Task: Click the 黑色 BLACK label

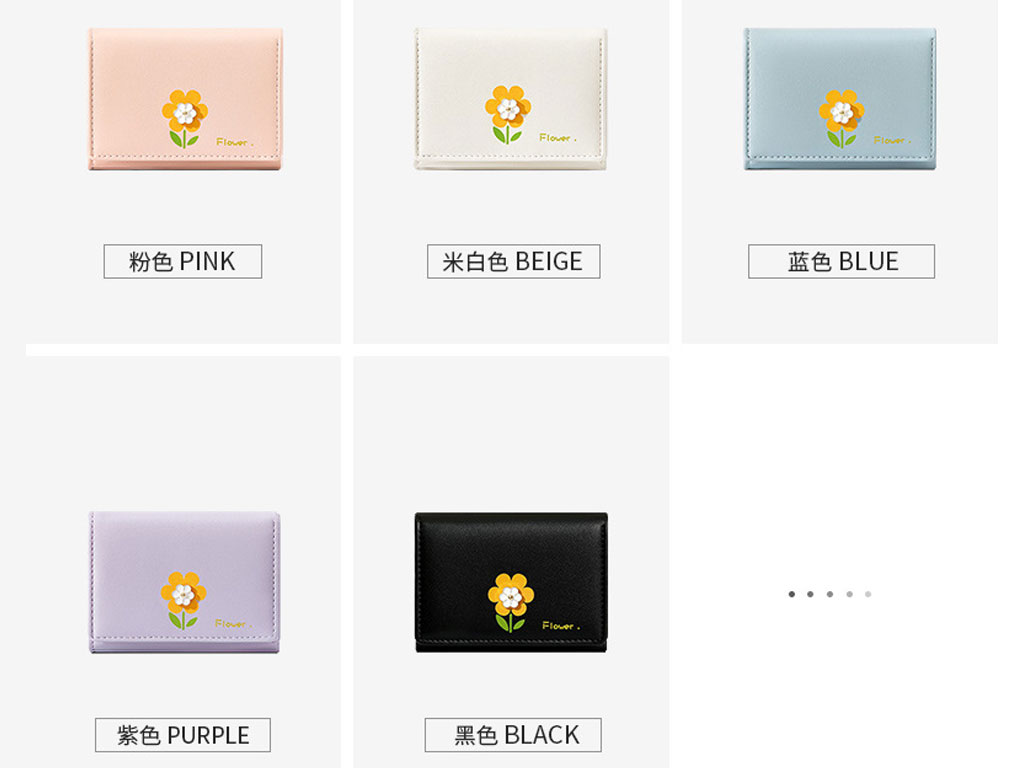Action: pos(513,735)
